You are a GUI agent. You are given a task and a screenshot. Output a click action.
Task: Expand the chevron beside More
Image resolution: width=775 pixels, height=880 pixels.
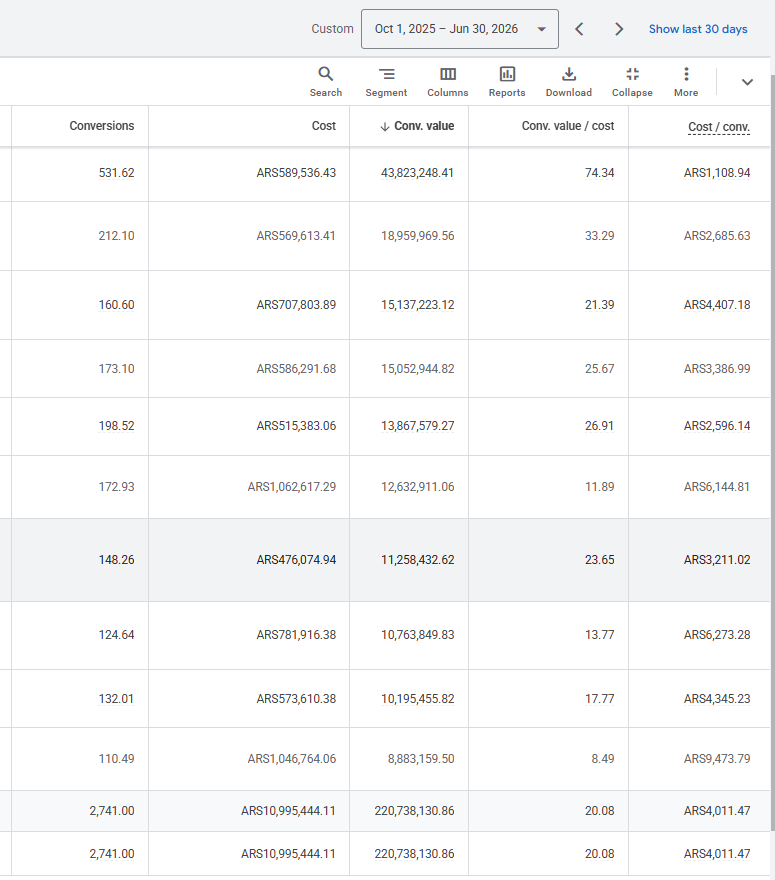click(x=747, y=82)
